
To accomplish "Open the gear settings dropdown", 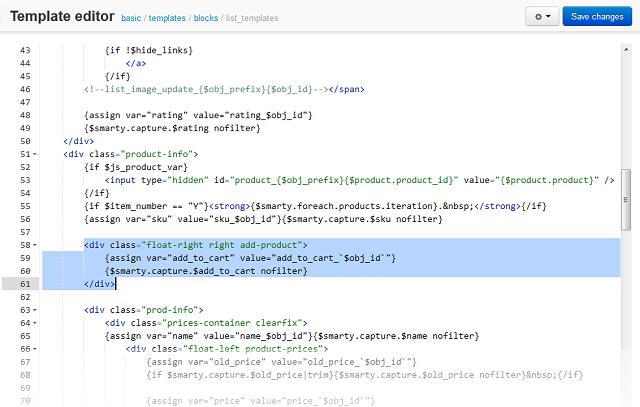I will pyautogui.click(x=542, y=16).
